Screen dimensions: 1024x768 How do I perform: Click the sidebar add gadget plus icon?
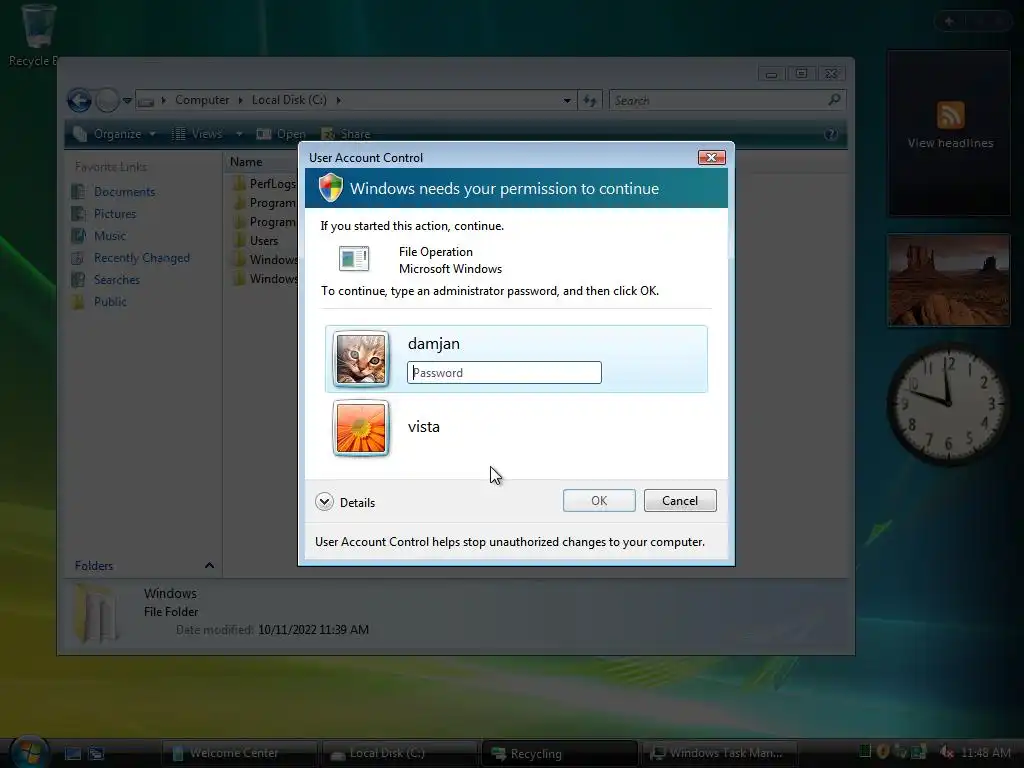pos(949,22)
